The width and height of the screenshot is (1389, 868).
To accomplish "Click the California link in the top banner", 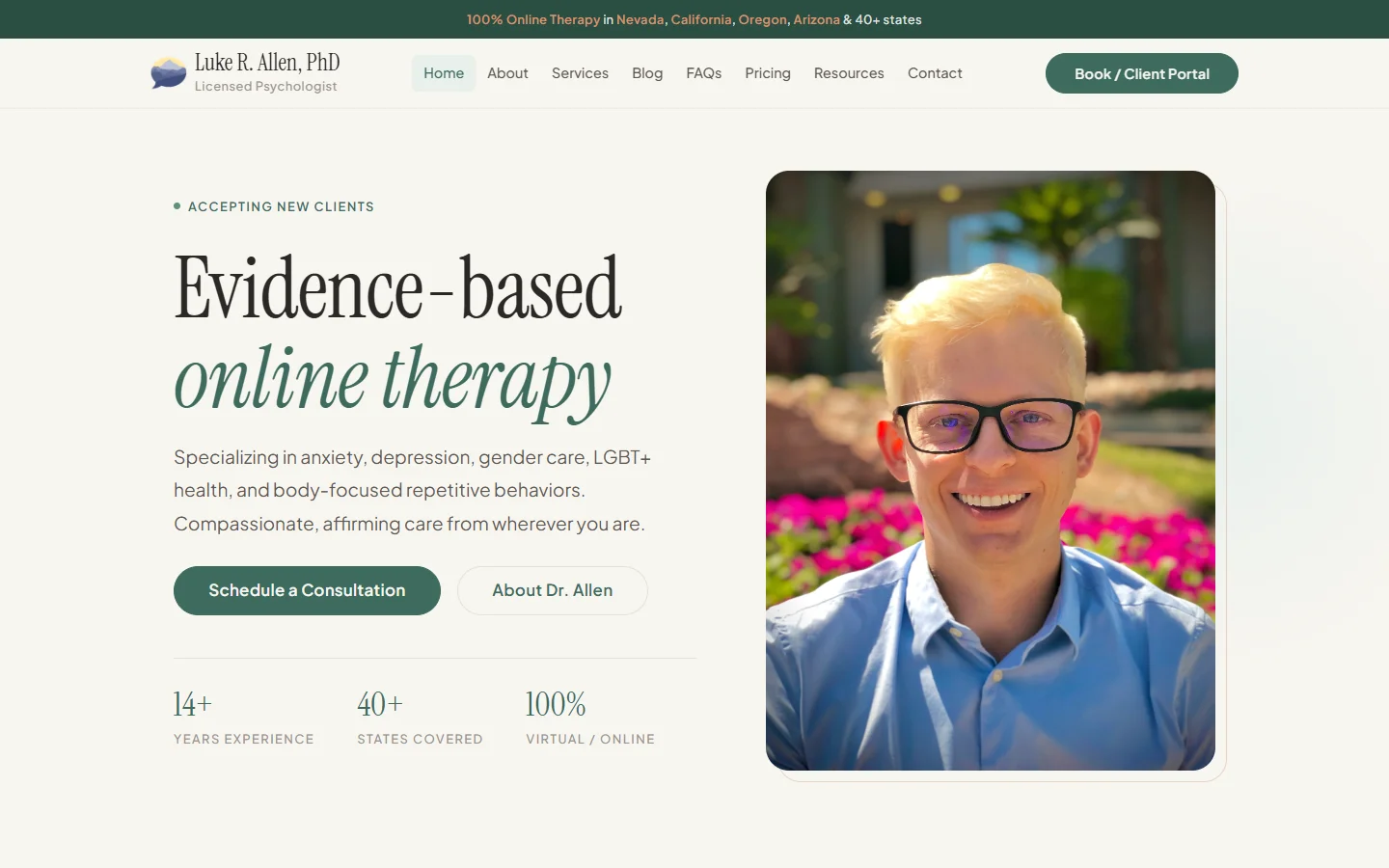I will [701, 19].
